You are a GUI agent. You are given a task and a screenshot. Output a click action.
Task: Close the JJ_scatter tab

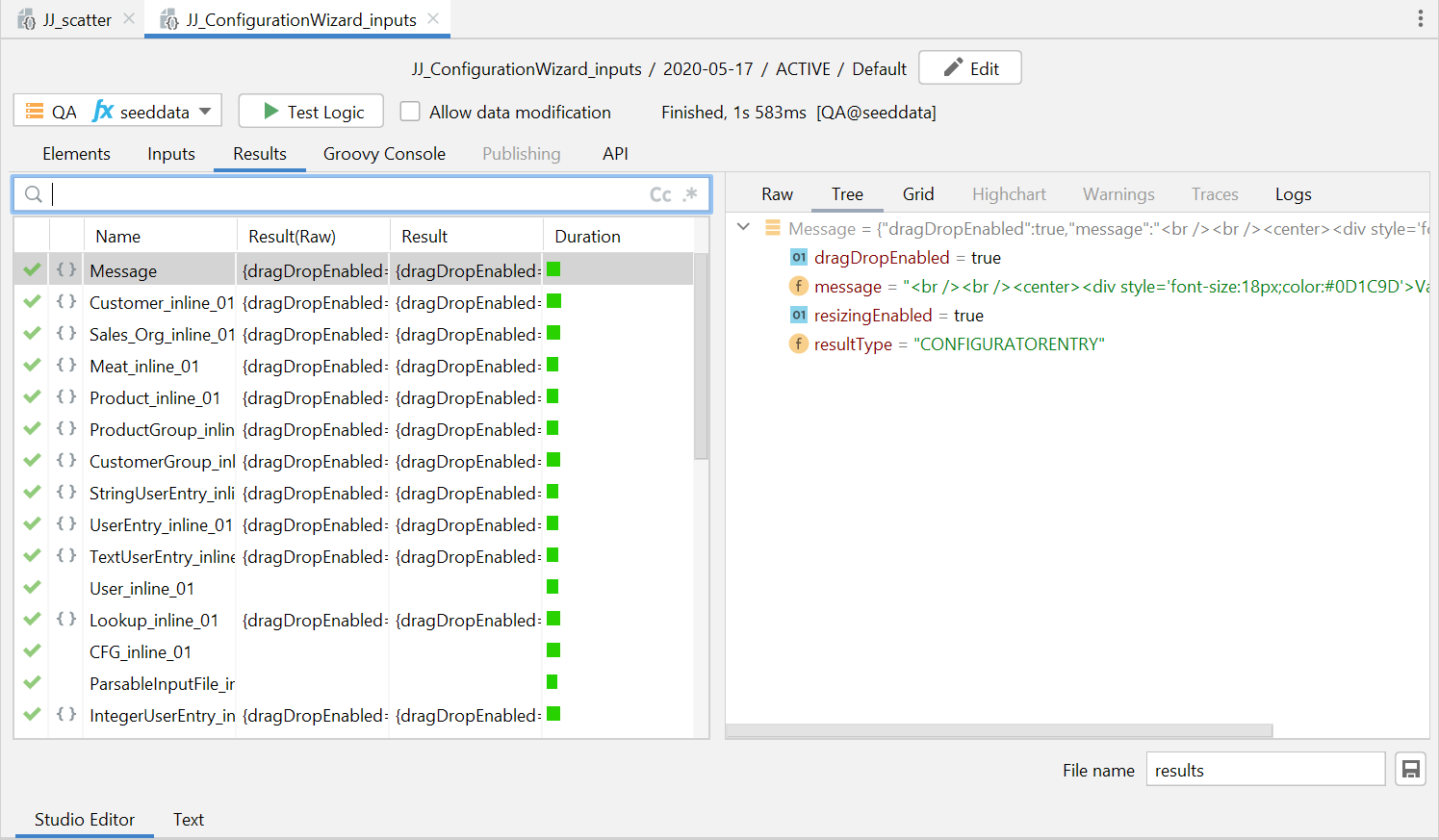pyautogui.click(x=129, y=19)
